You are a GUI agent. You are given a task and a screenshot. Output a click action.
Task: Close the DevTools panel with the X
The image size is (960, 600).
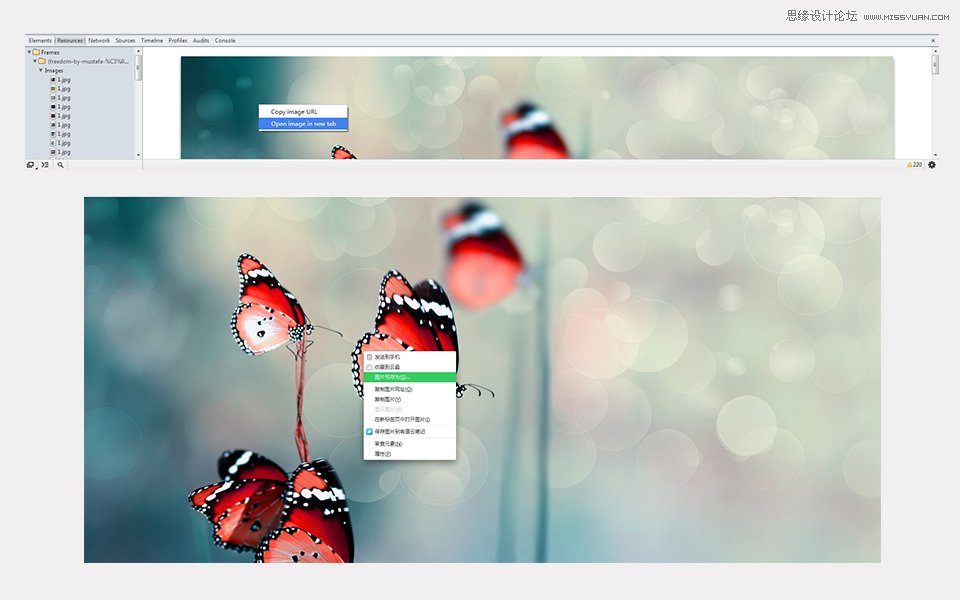[933, 40]
